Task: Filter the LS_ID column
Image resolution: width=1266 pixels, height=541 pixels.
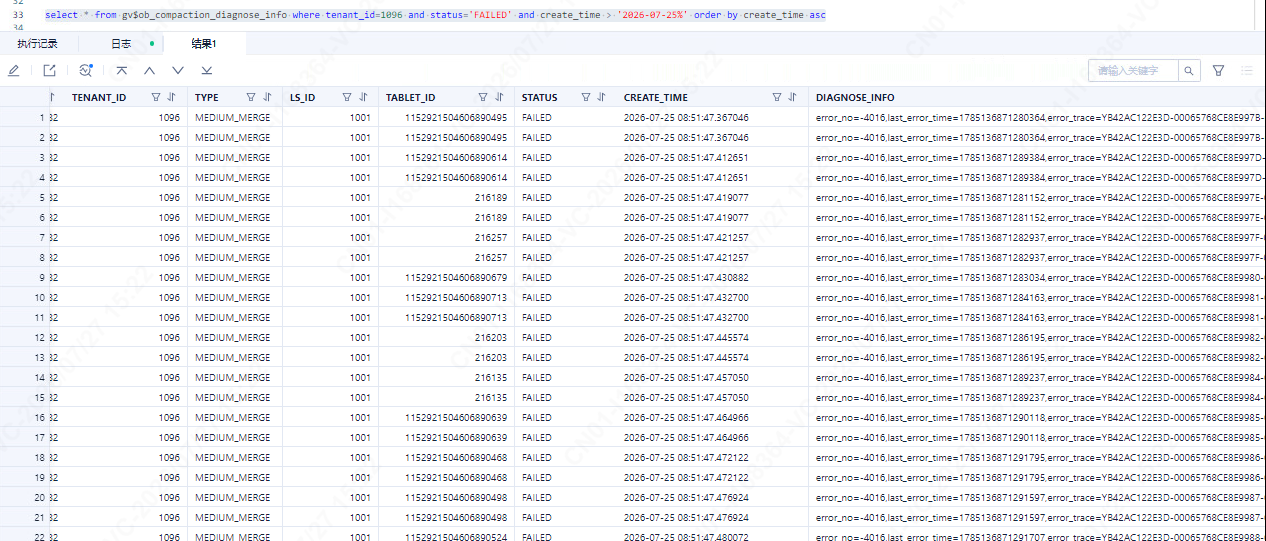Action: (347, 98)
